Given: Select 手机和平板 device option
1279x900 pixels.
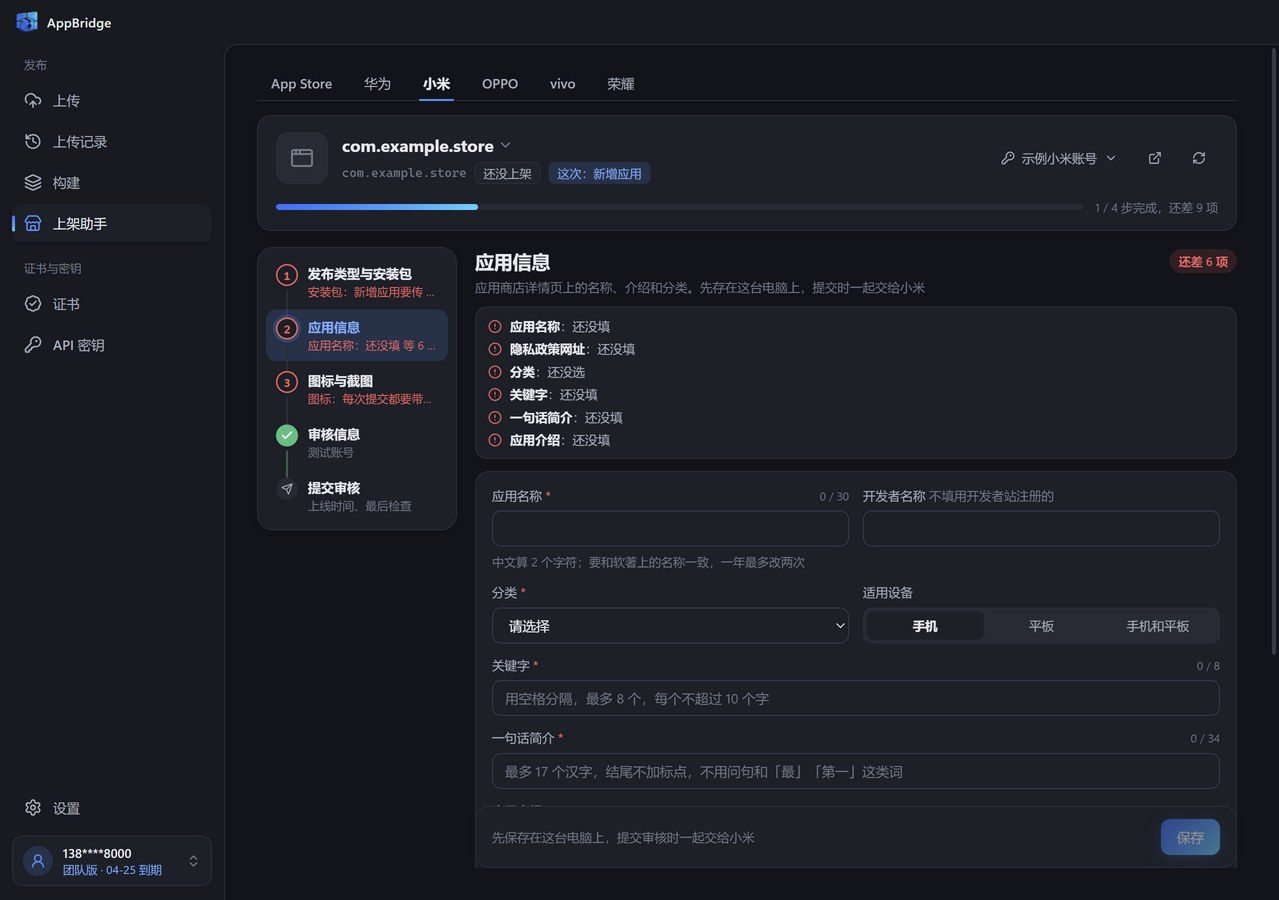Looking at the screenshot, I should coord(1158,626).
